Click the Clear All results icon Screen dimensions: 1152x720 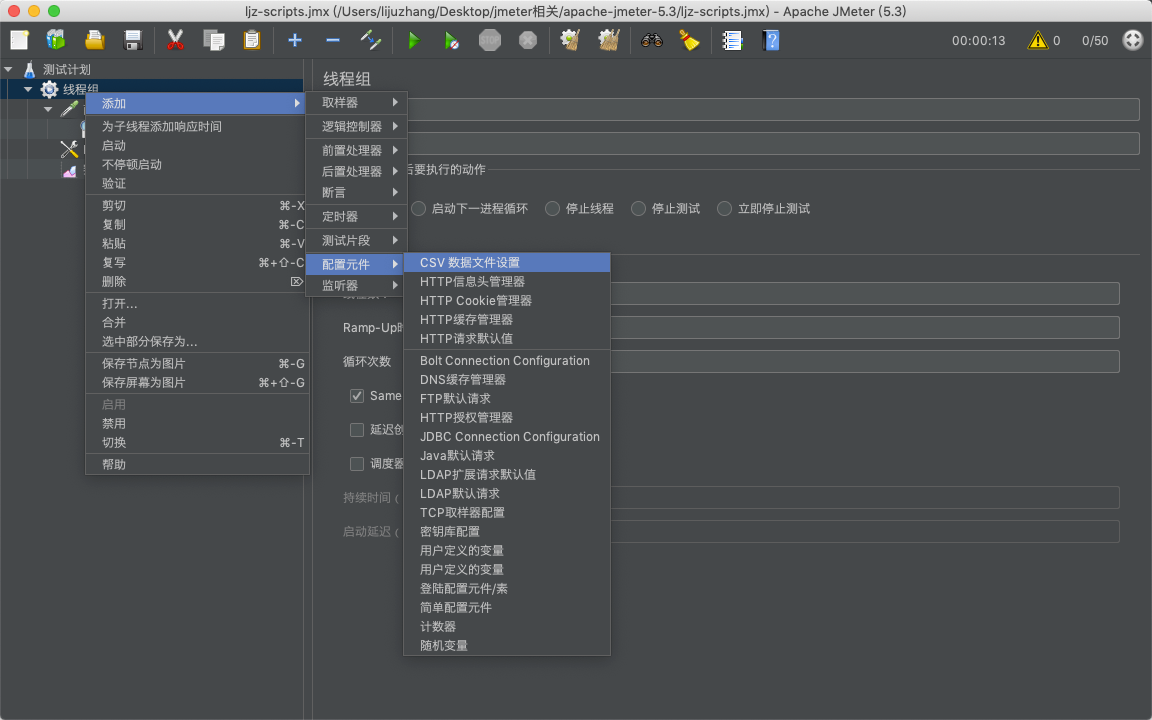(x=608, y=40)
